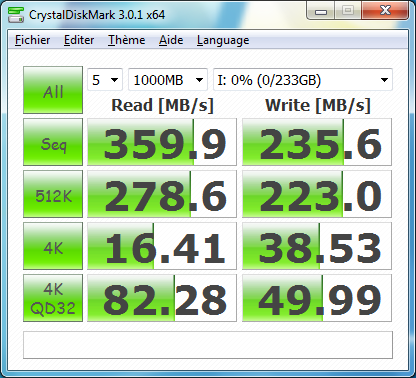Expand the test count dropdown showing 5

click(x=105, y=80)
